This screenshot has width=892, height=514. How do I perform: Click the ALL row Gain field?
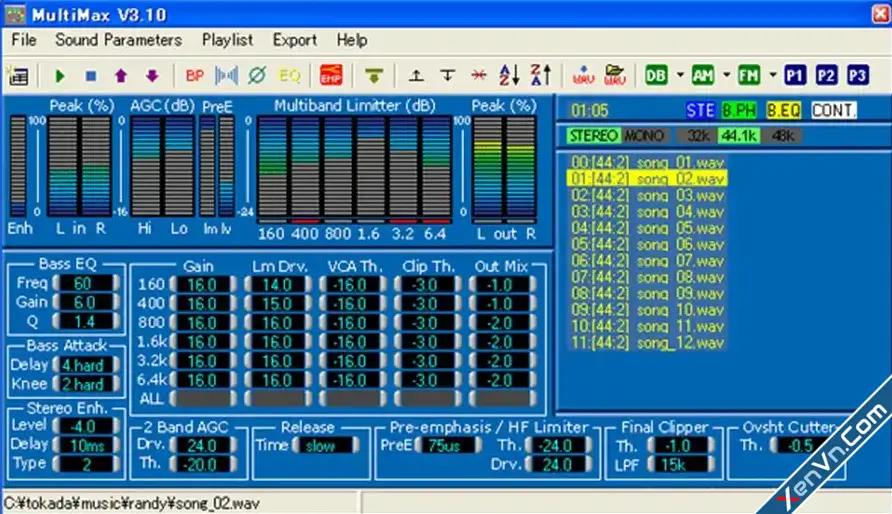pyautogui.click(x=203, y=398)
